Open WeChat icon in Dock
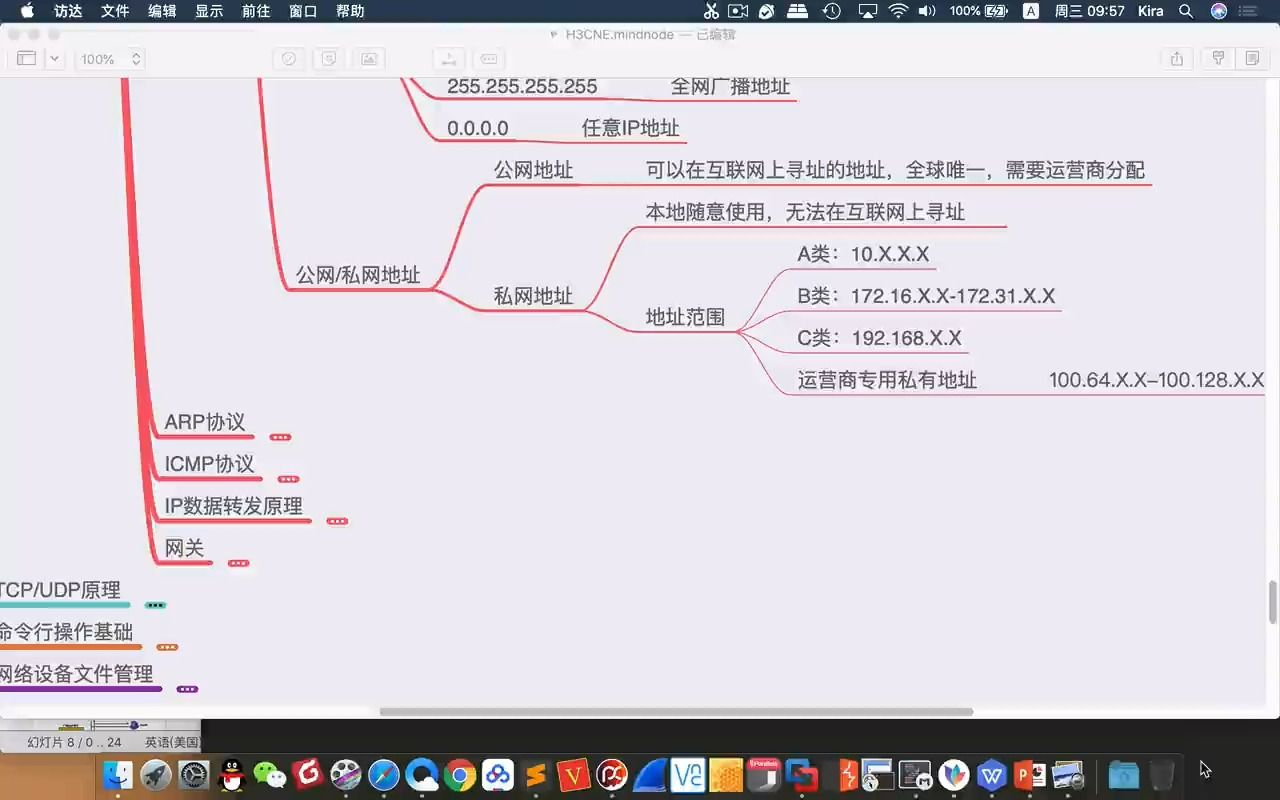1280x800 pixels. 270,775
